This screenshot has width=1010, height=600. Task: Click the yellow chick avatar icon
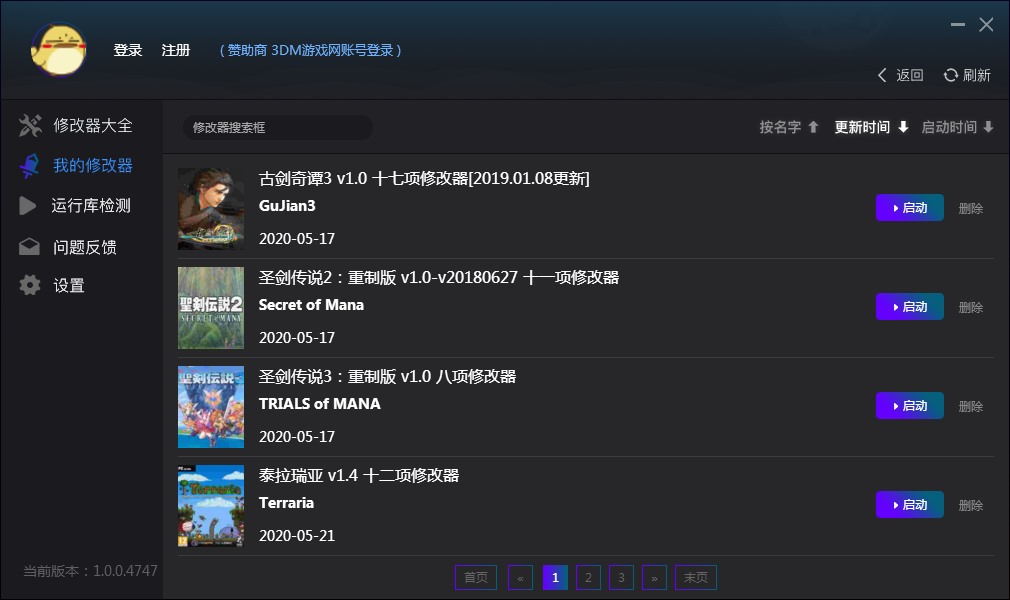(59, 50)
